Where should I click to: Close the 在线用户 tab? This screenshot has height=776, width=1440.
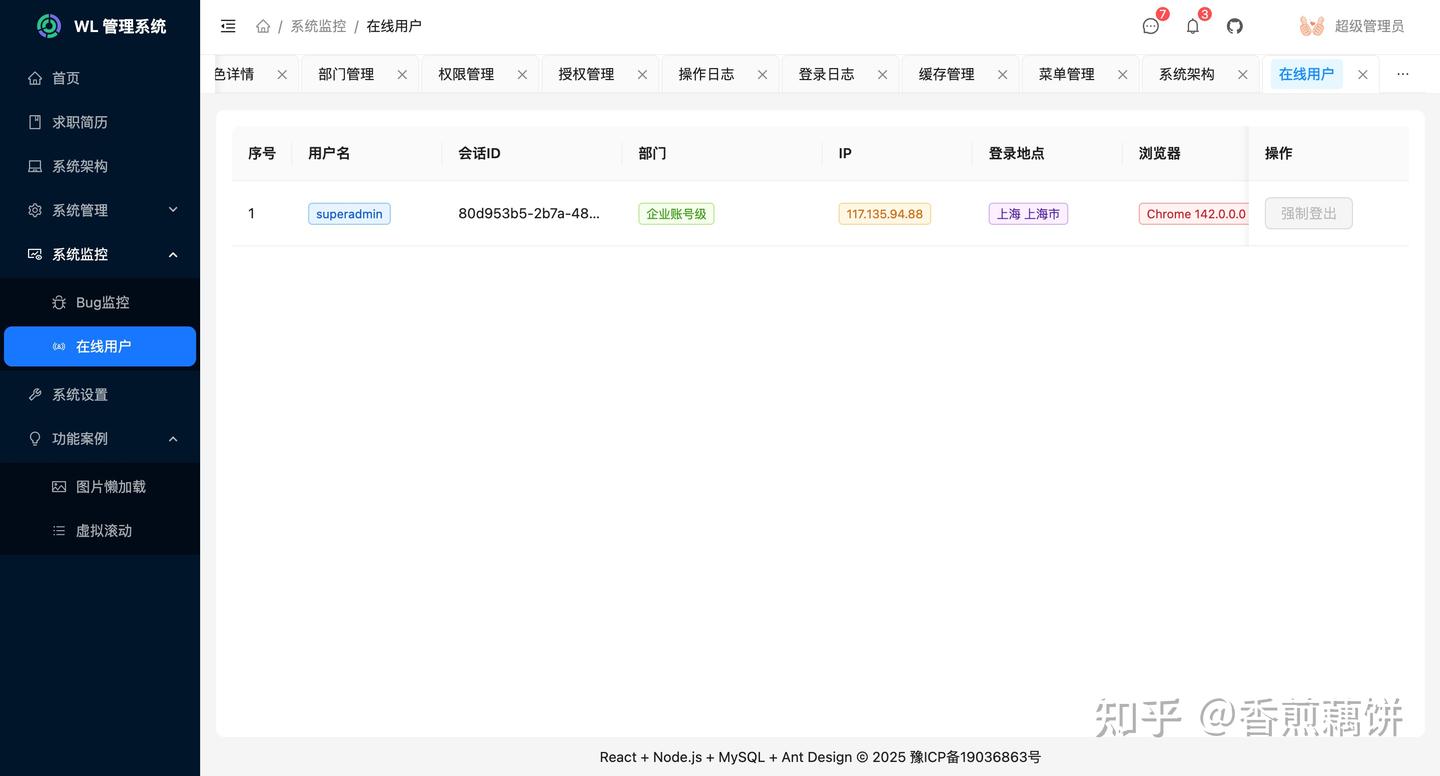tap(1362, 74)
